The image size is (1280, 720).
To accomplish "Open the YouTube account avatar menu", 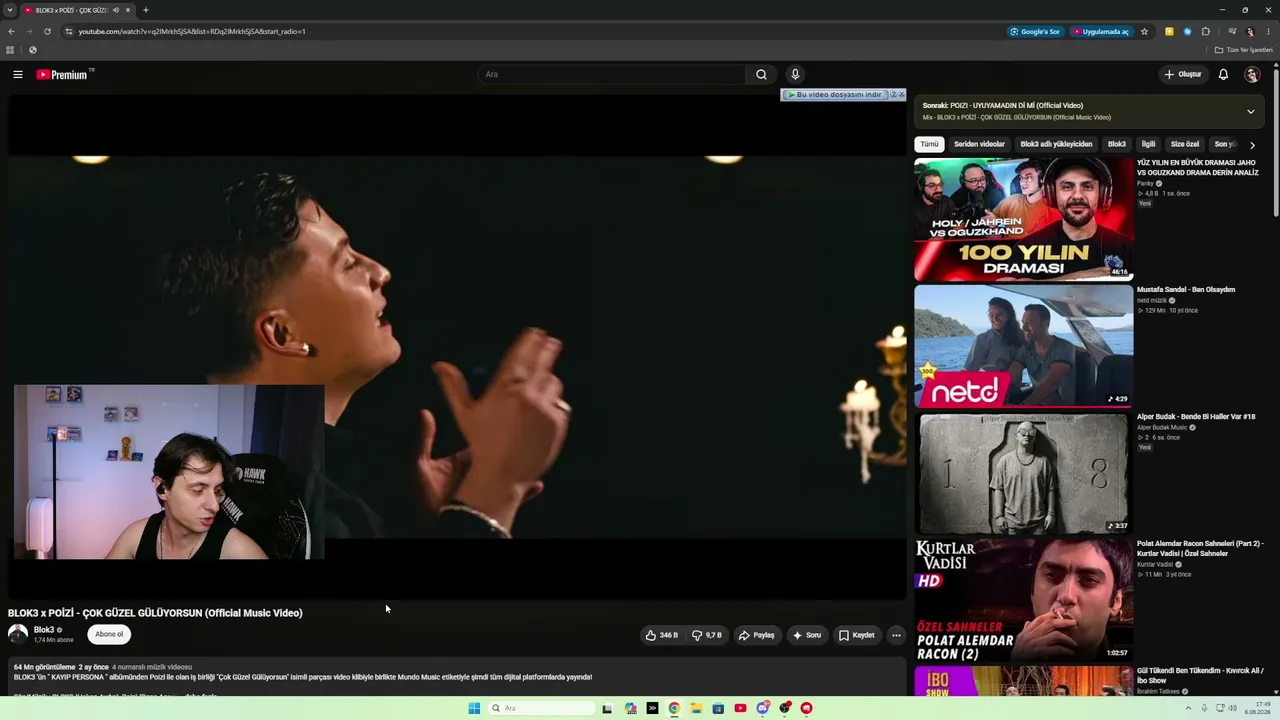I will point(1252,74).
